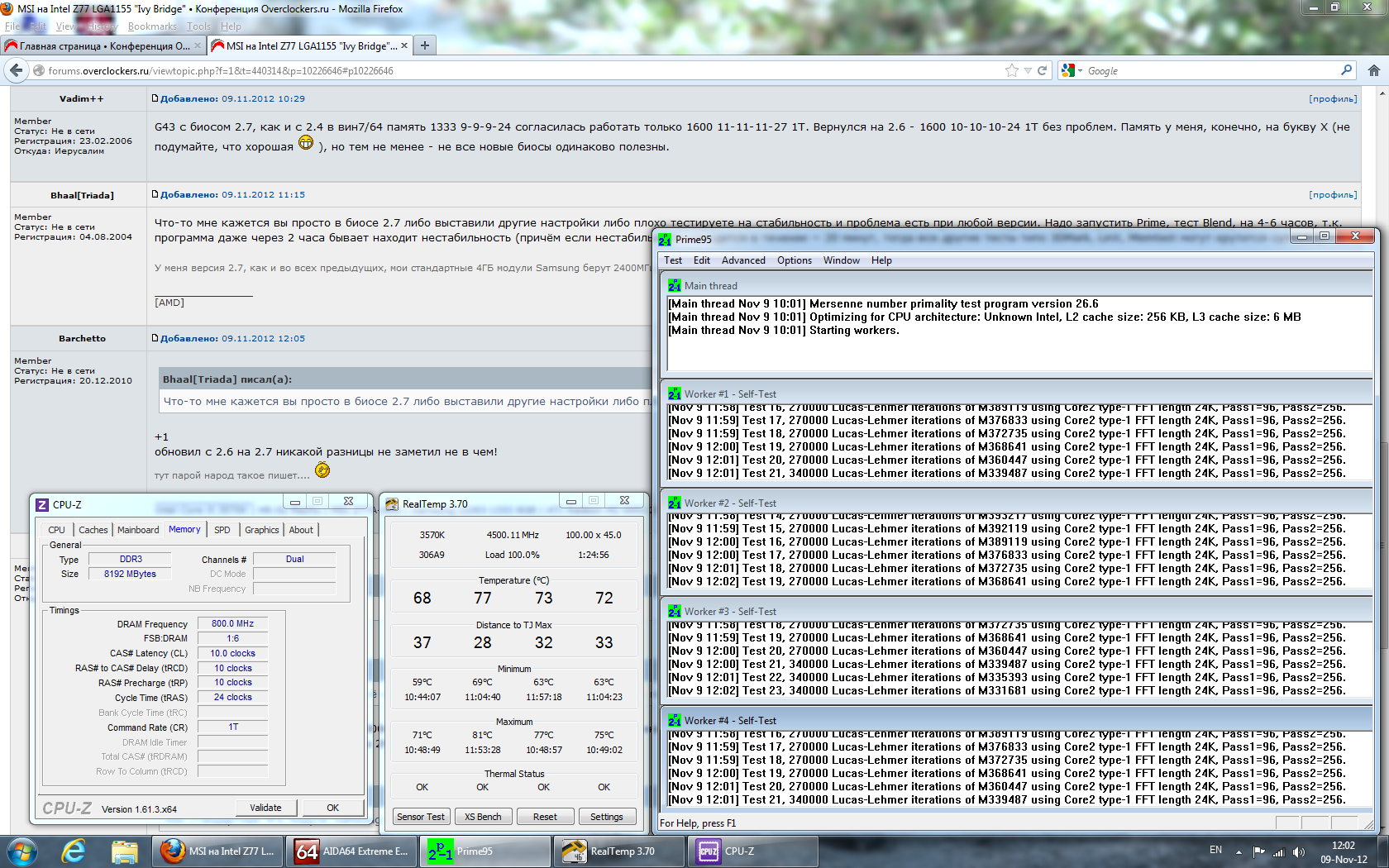Open a new tab with plus button
Viewport: 1389px width, 868px height.
click(424, 45)
